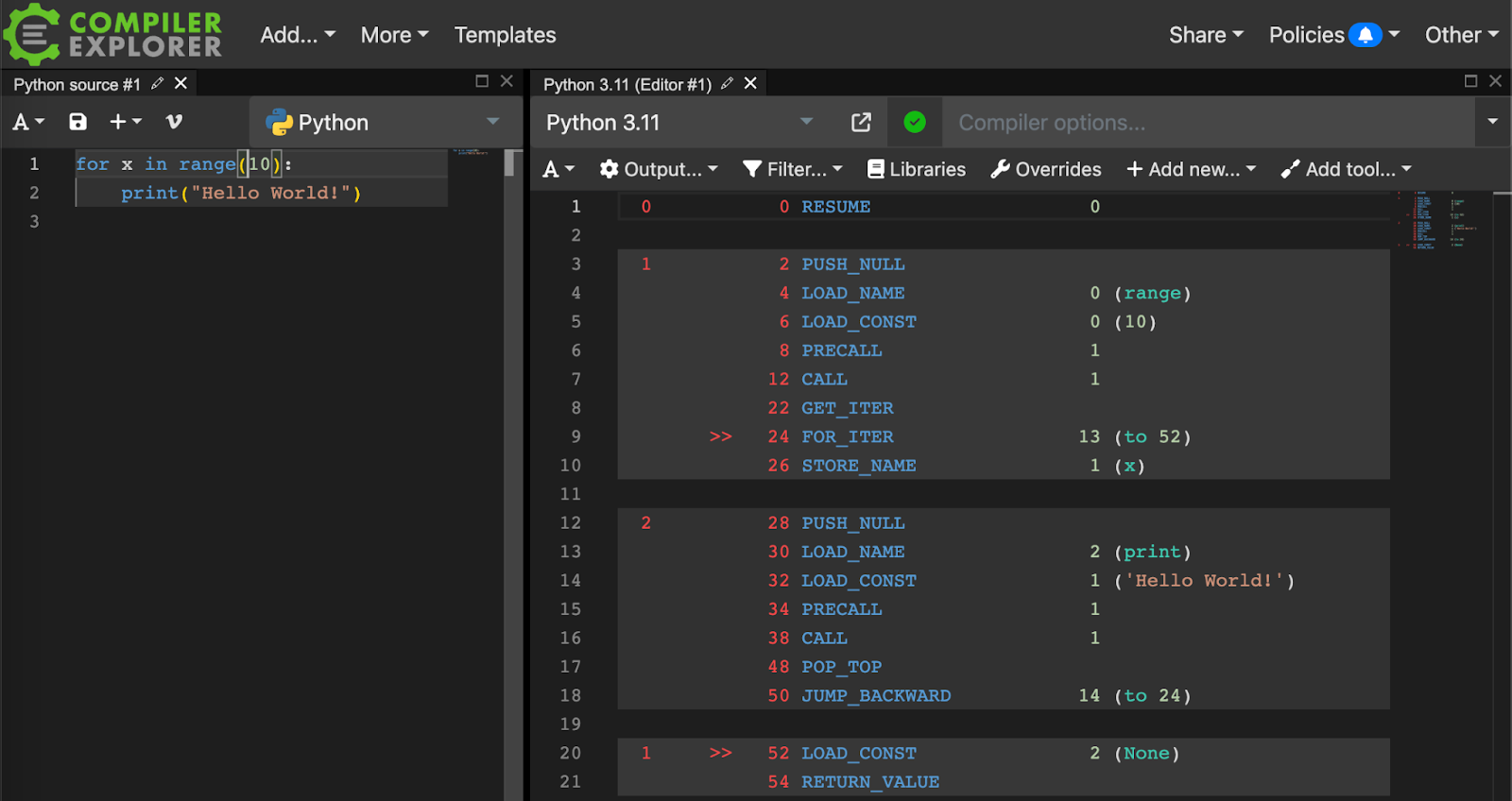Click the green compilation status checkmark
Viewport: 1512px width, 801px height.
pos(914,123)
